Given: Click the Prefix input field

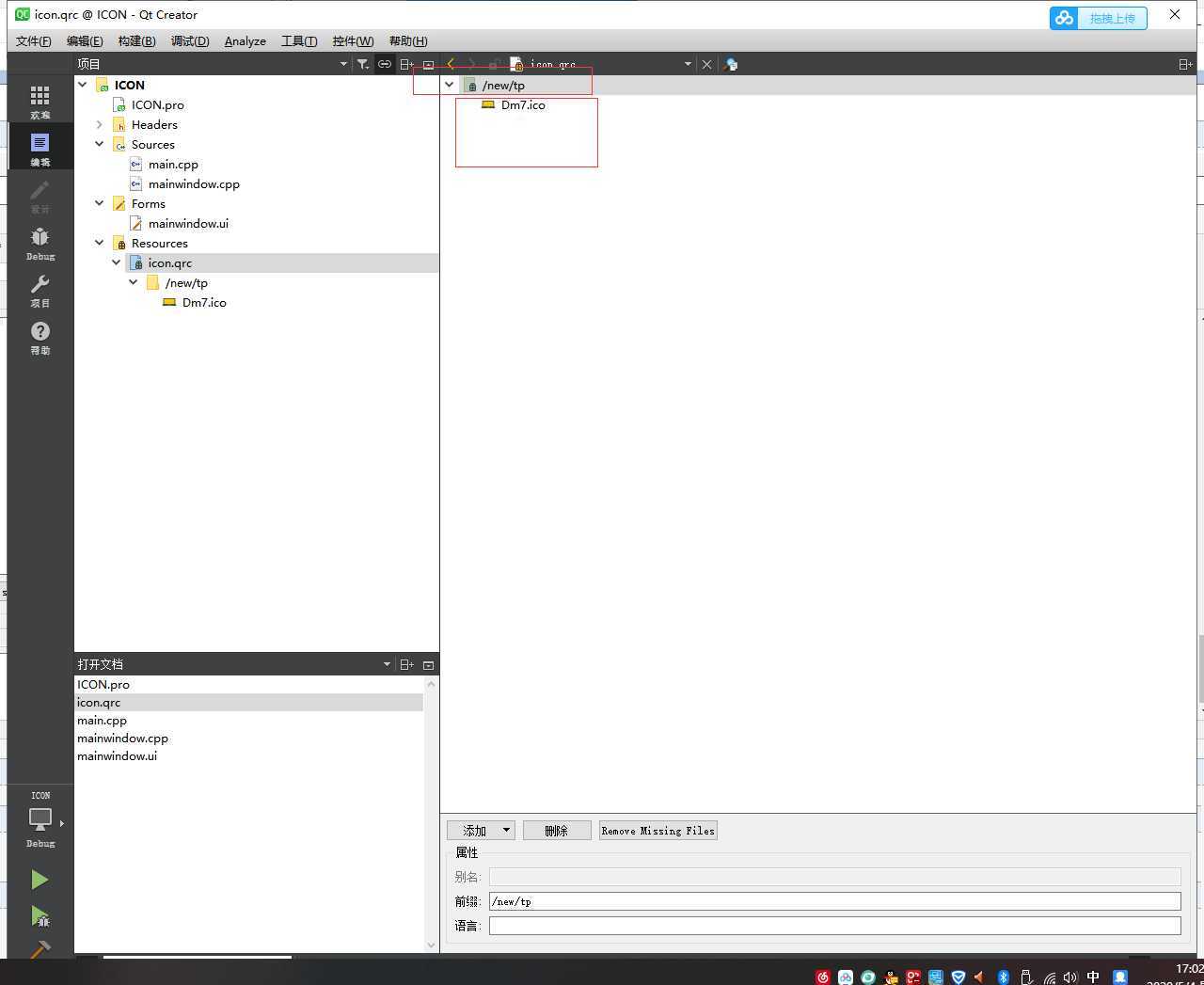Looking at the screenshot, I should 834,901.
